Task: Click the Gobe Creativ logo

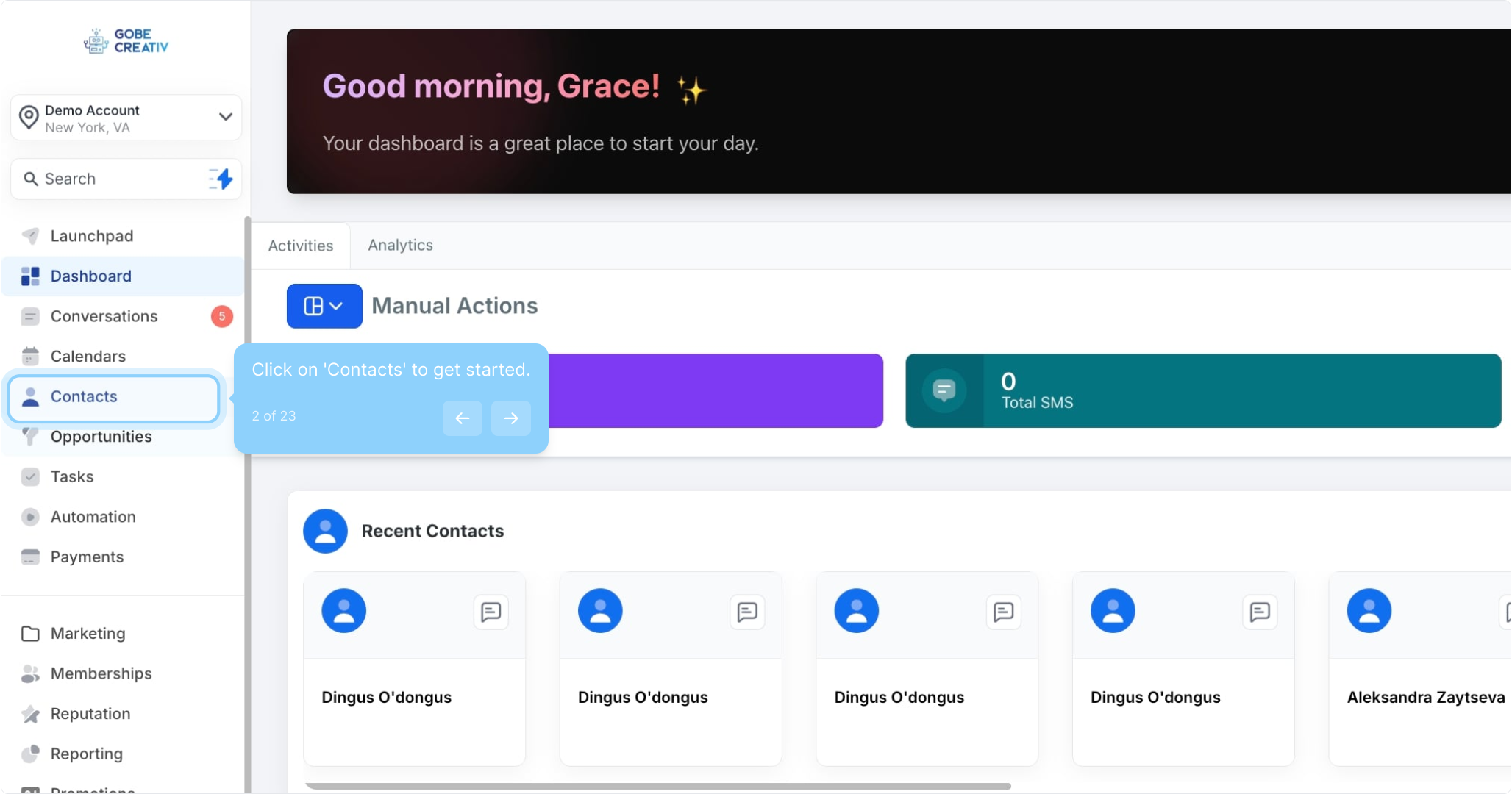Action: [x=126, y=41]
